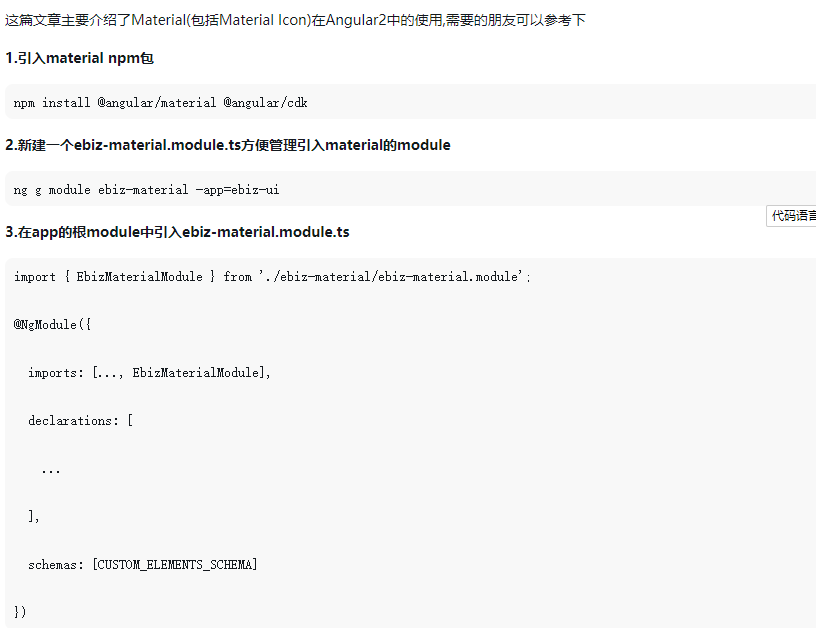Click heading '1.引入material npm包'
Image resolution: width=816 pixels, height=628 pixels.
coord(80,58)
